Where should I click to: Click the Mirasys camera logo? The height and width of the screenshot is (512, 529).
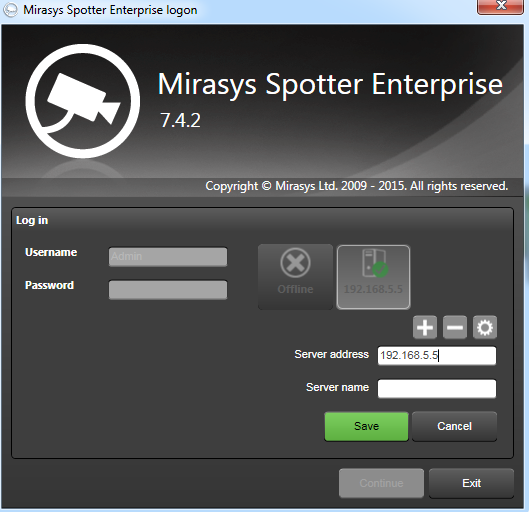[x=83, y=101]
